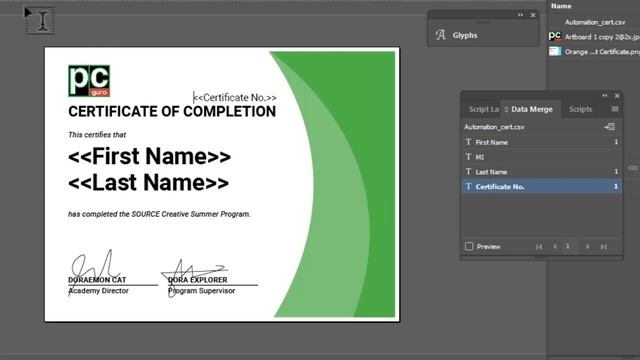Go to first record in Data Merge
The width and height of the screenshot is (640, 360).
539,247
